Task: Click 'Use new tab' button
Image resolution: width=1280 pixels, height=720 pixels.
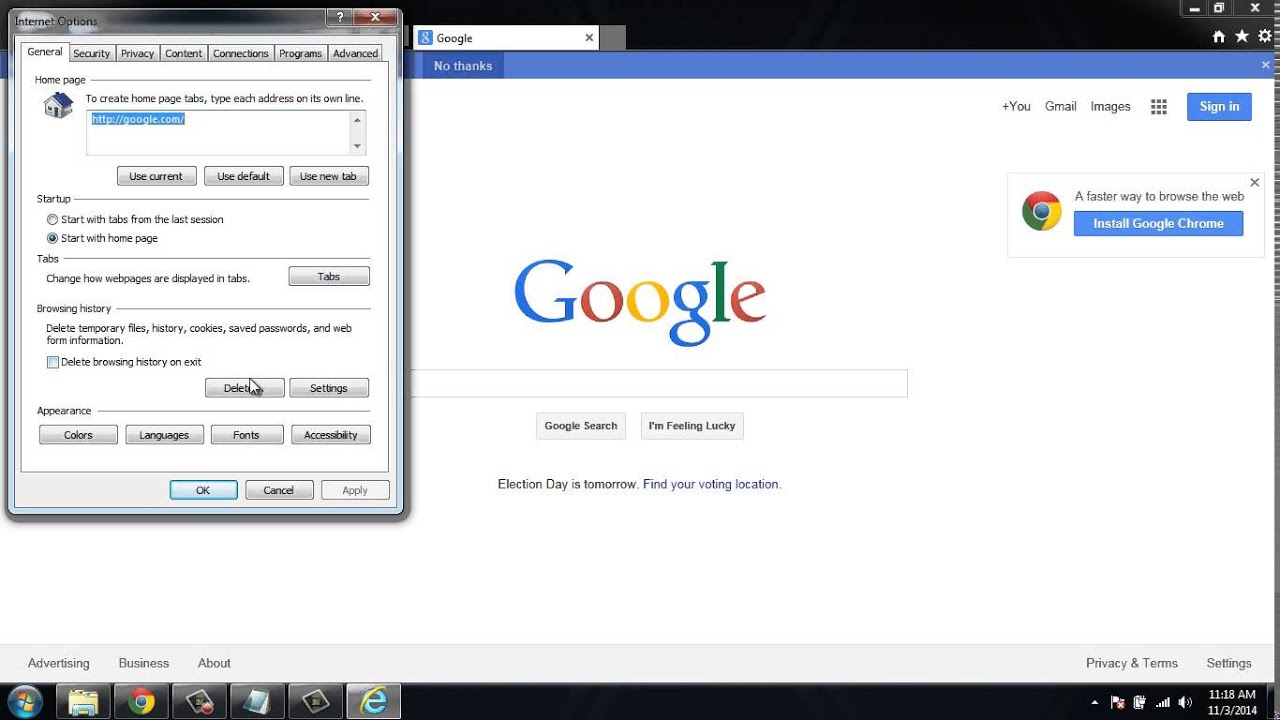Action: (329, 176)
